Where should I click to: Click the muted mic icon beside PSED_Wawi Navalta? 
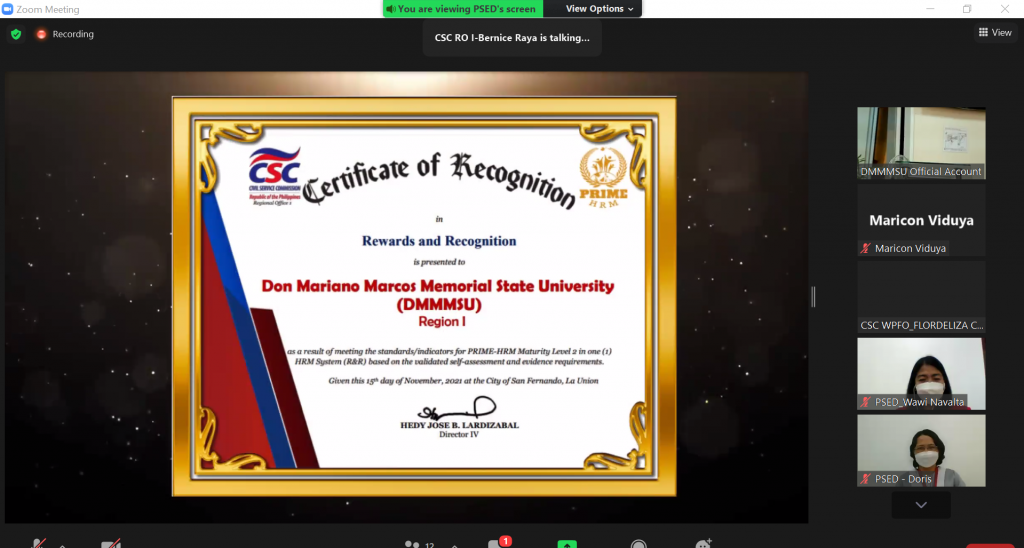[866, 402]
